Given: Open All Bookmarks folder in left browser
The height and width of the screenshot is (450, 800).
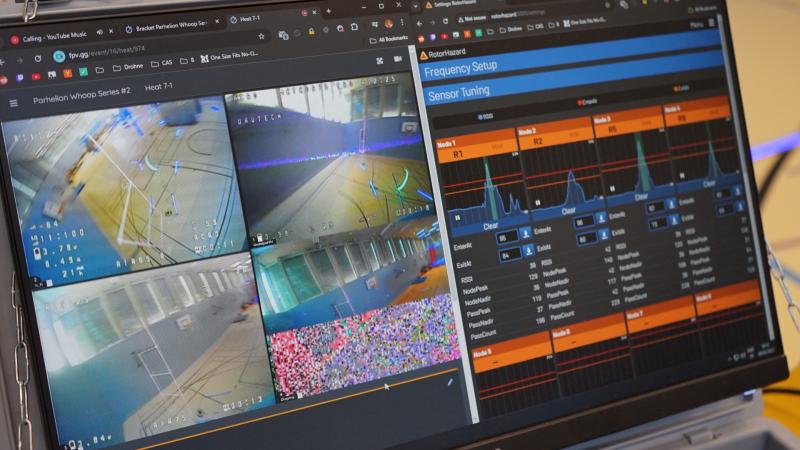Looking at the screenshot, I should pos(389,39).
